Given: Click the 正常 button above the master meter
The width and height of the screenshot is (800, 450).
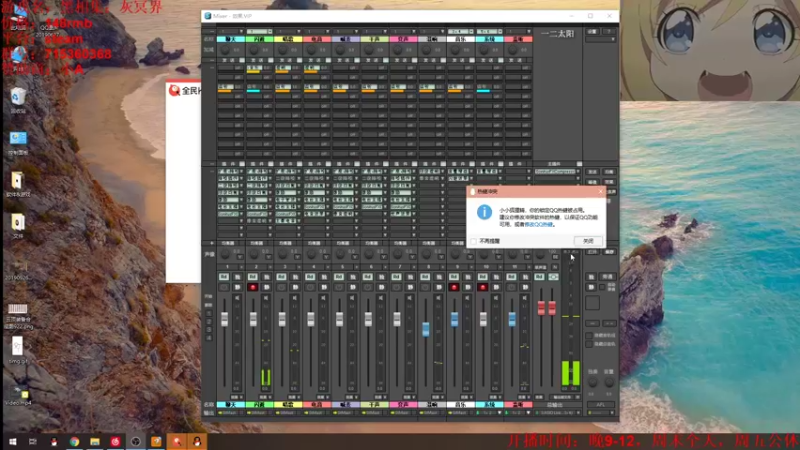Looking at the screenshot, I should [592, 252].
